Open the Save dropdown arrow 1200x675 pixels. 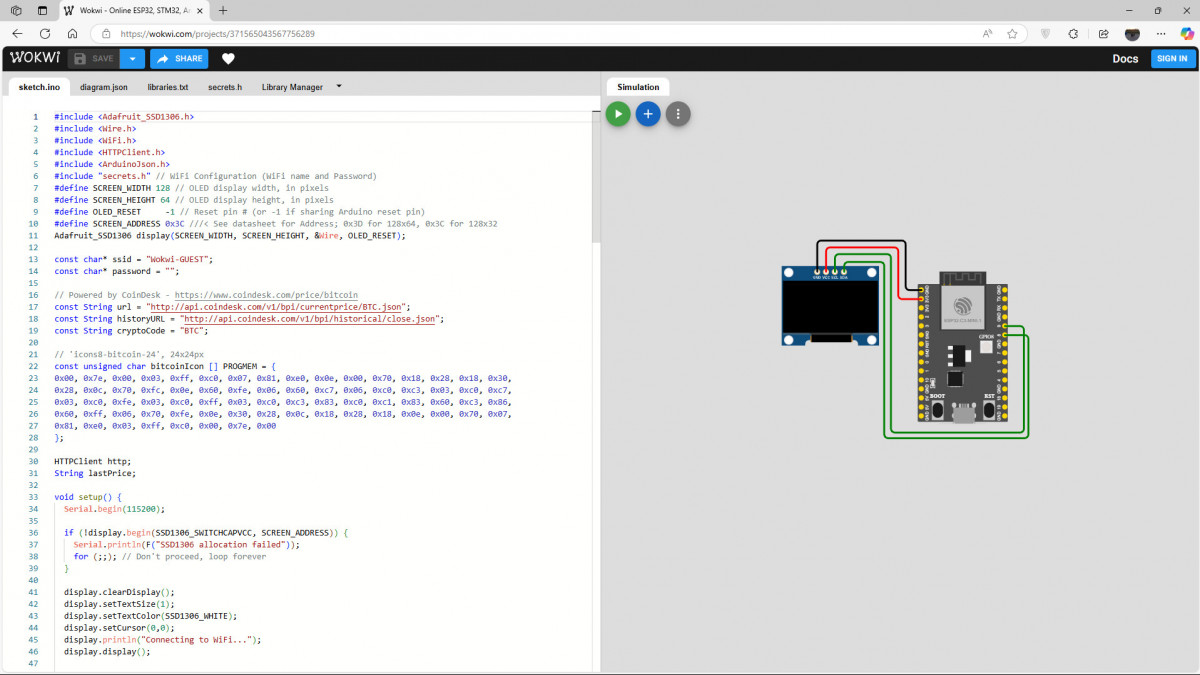tap(131, 58)
